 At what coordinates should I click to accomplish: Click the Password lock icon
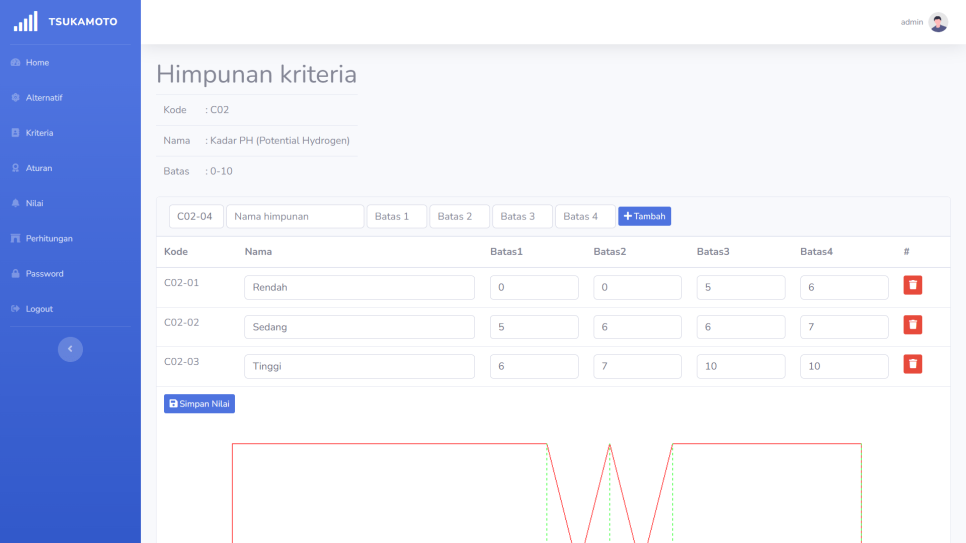coord(15,274)
